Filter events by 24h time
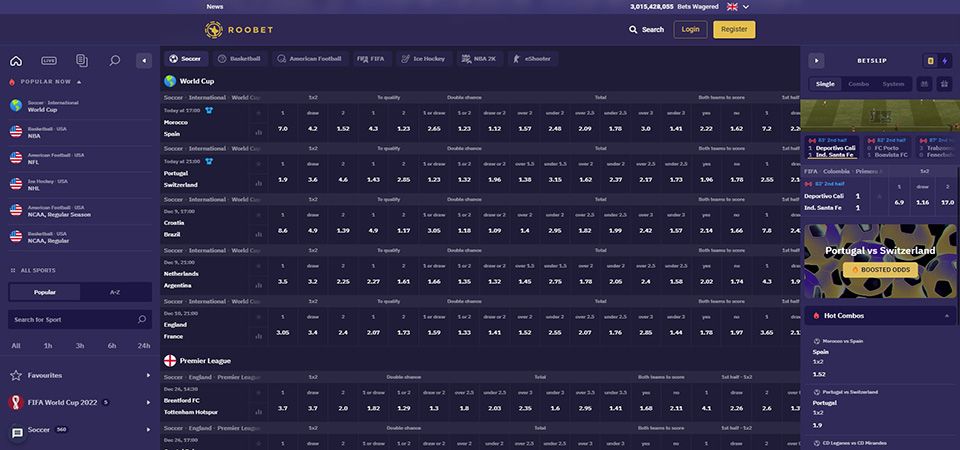The height and width of the screenshot is (450, 960). pos(144,346)
